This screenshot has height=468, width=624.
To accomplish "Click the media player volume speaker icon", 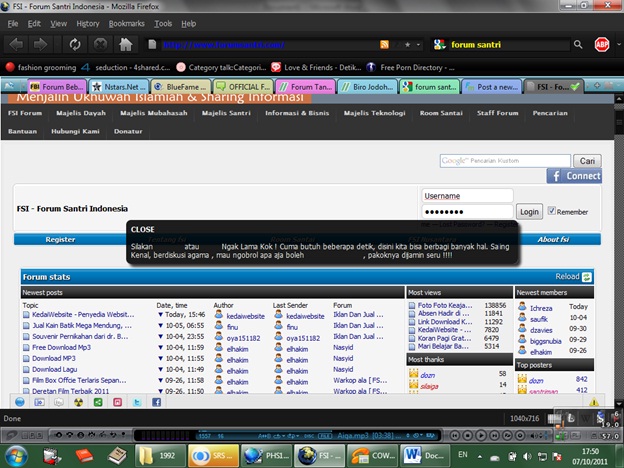I will pos(534,435).
